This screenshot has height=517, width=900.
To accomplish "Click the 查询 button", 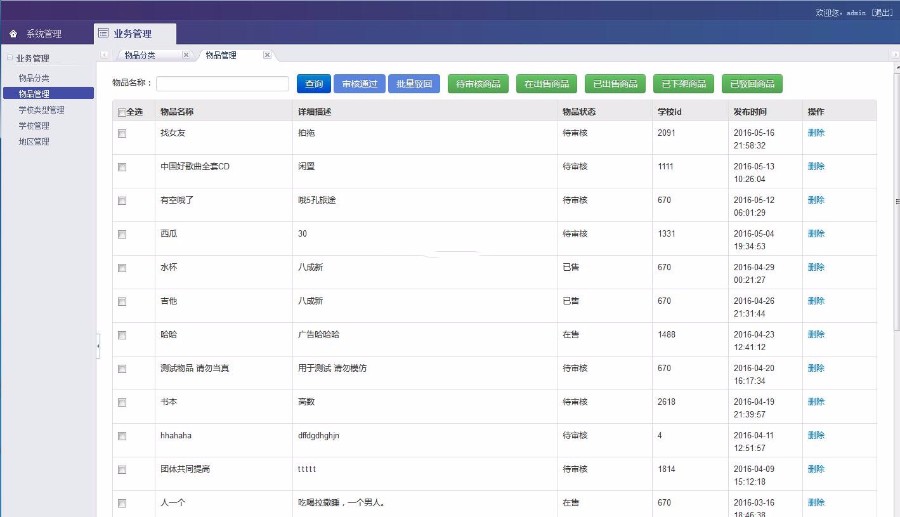I will pos(314,84).
